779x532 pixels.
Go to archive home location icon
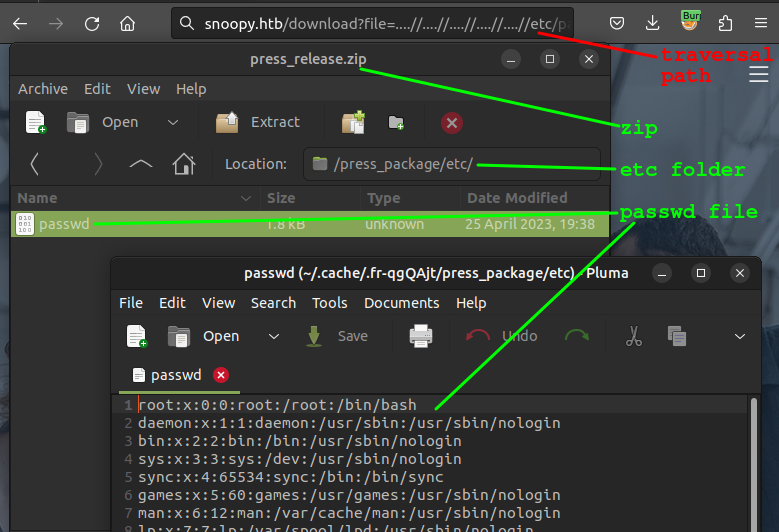183,164
